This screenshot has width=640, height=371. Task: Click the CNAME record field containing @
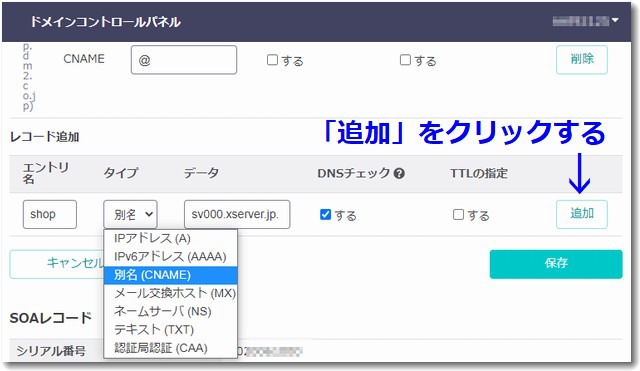[184, 60]
